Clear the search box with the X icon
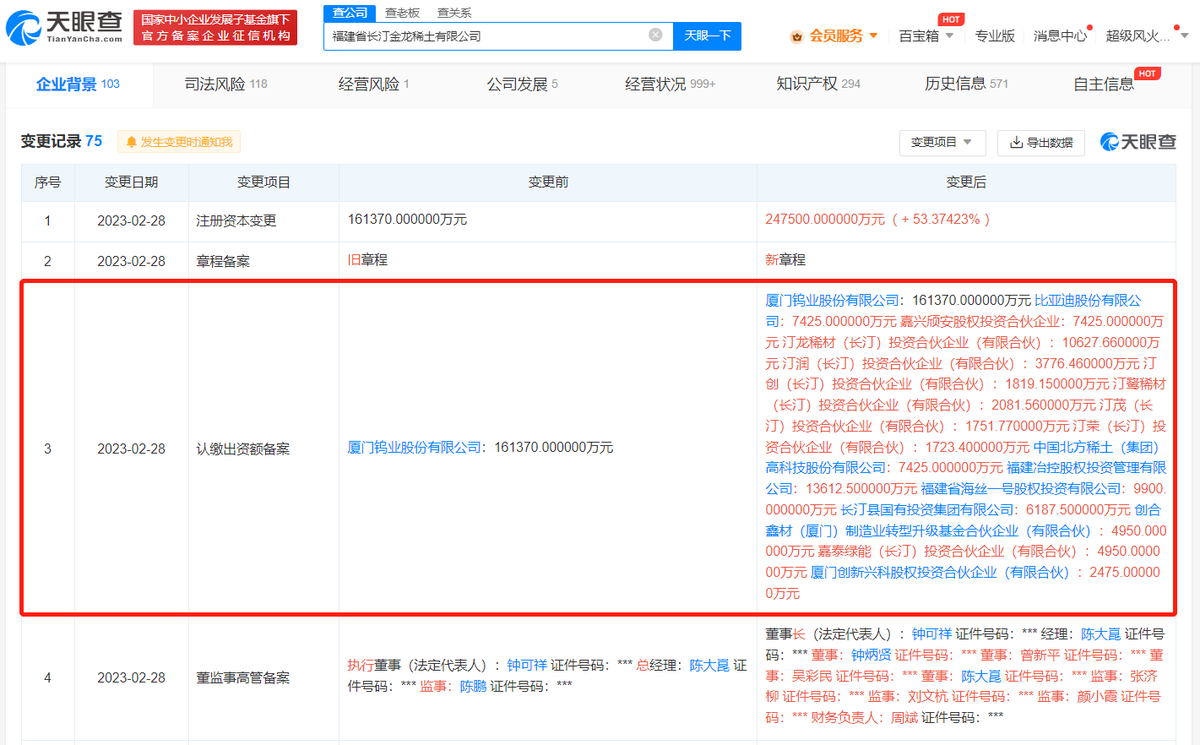Viewport: 1200px width, 745px height. [x=655, y=35]
